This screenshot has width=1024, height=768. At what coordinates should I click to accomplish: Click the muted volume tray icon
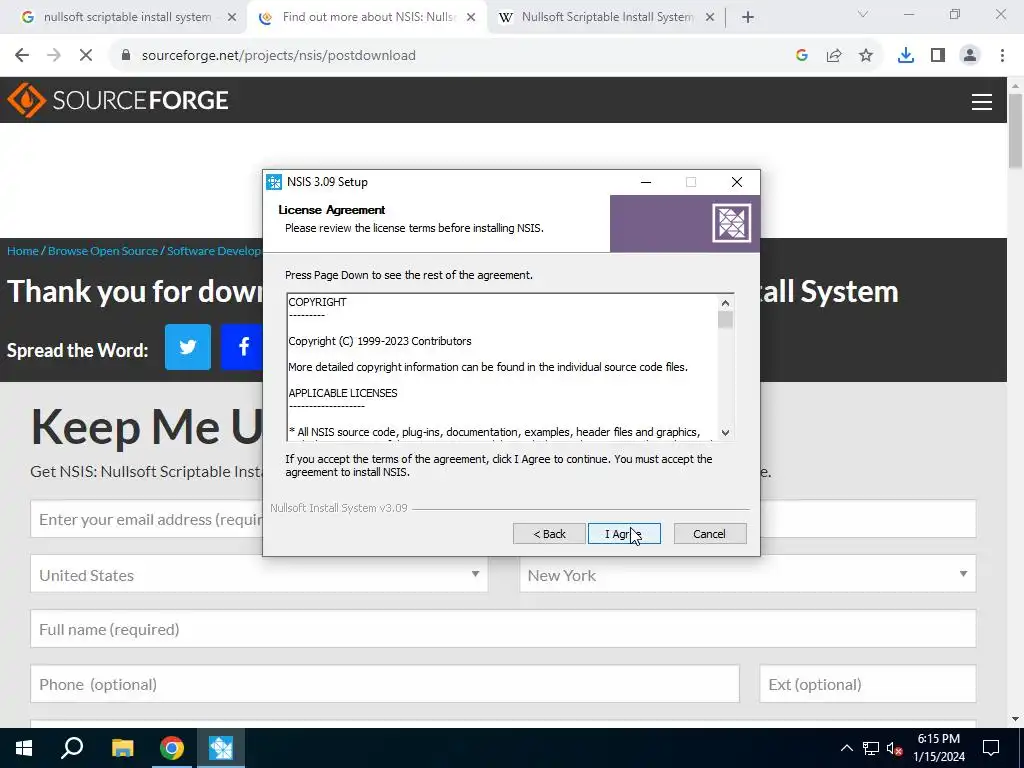pos(894,748)
